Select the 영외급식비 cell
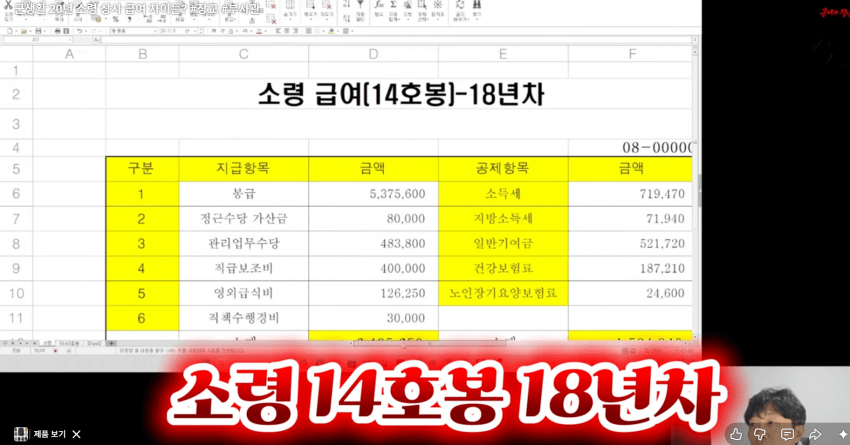The image size is (850, 445). (x=243, y=293)
